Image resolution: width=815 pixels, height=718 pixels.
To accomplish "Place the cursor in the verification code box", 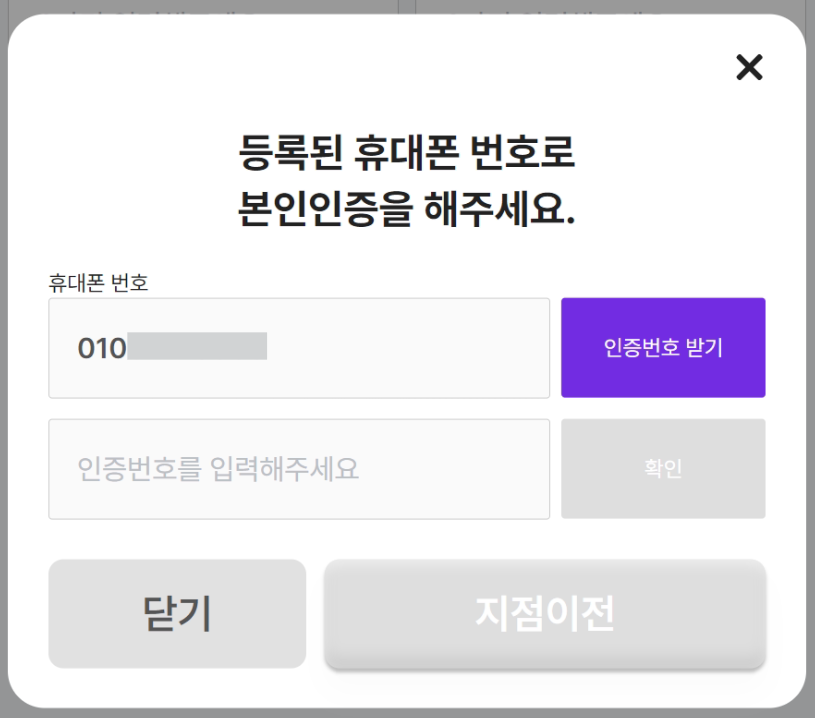I will [299, 469].
